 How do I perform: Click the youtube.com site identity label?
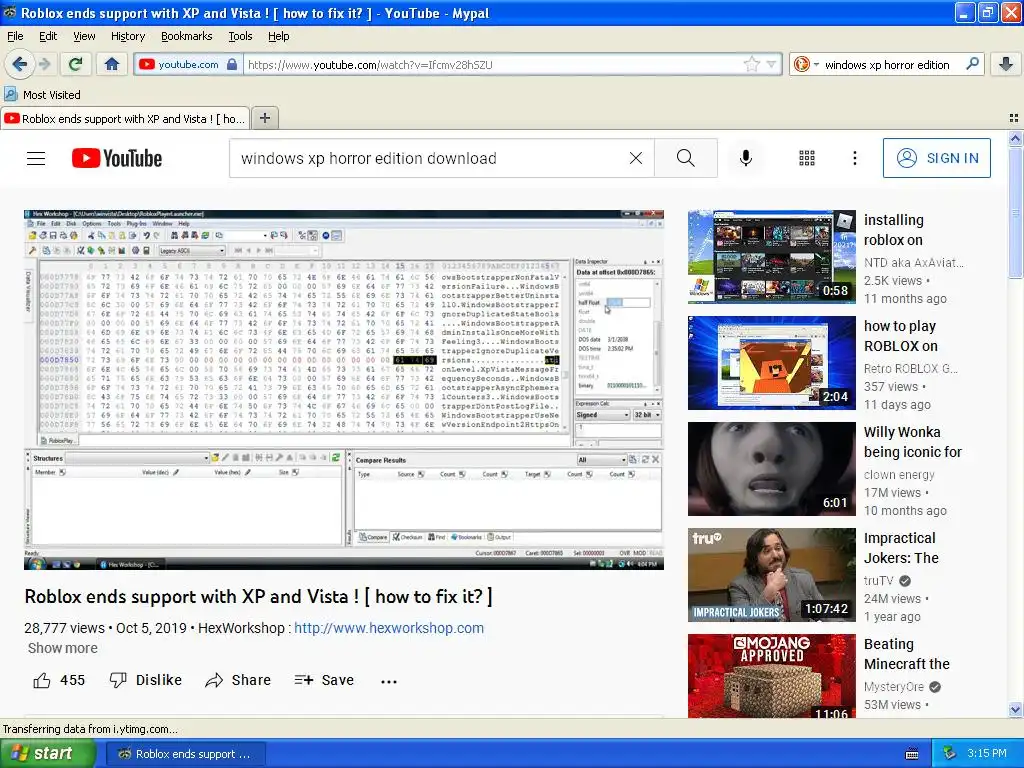click(x=188, y=64)
